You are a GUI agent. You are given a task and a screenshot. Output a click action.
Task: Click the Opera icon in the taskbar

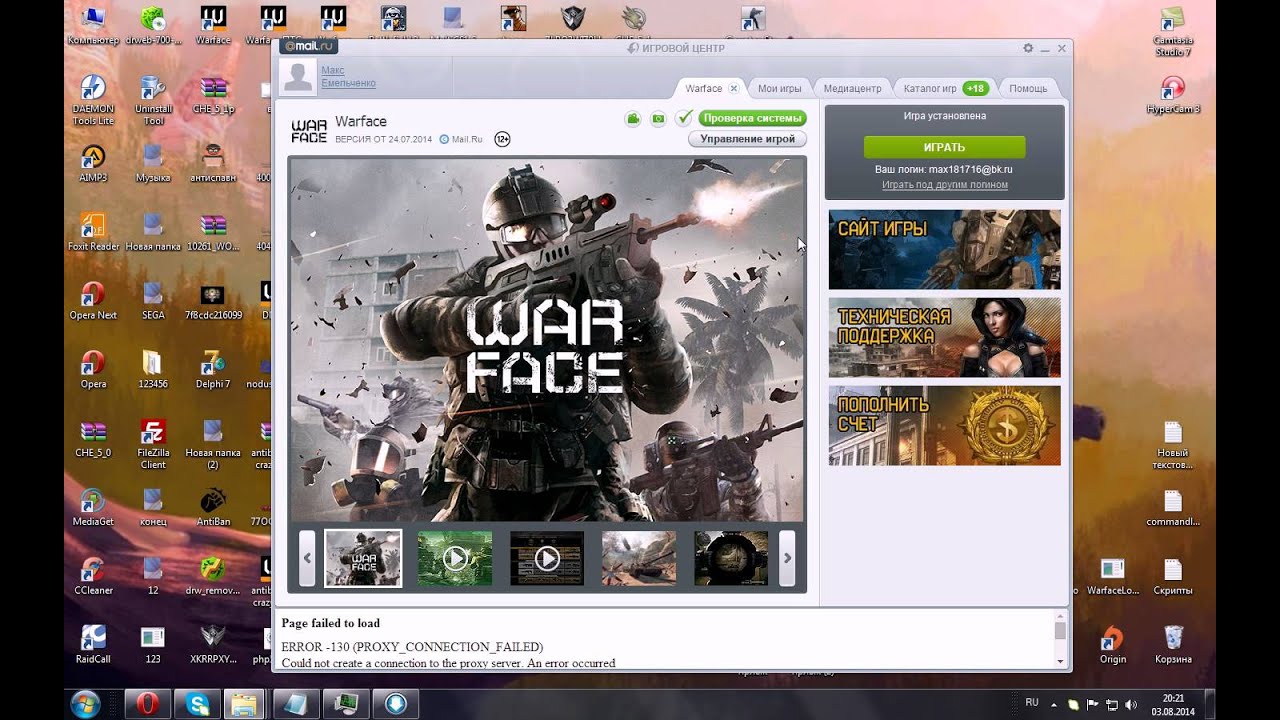click(x=148, y=704)
